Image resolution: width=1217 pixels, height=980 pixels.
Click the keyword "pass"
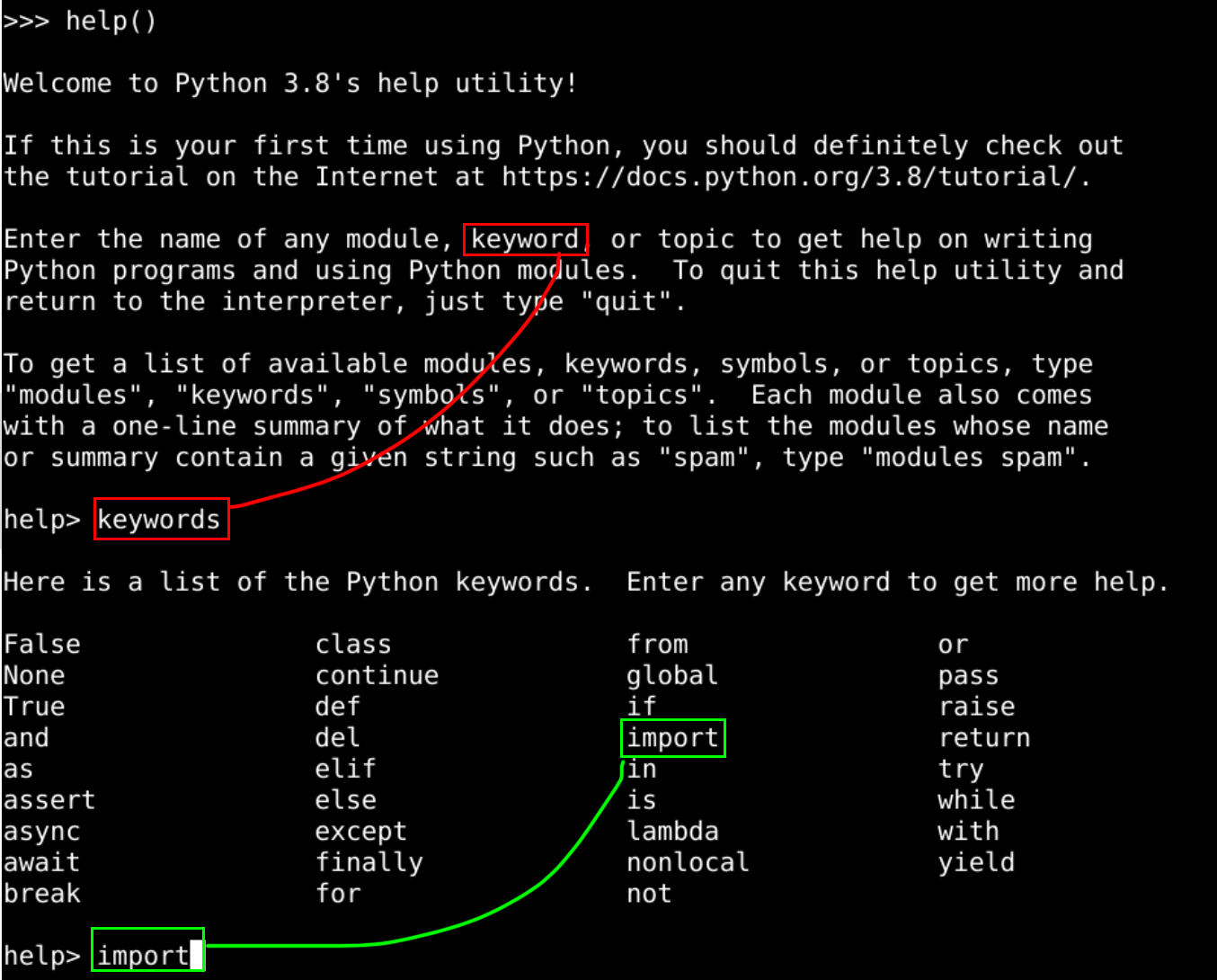coord(969,676)
